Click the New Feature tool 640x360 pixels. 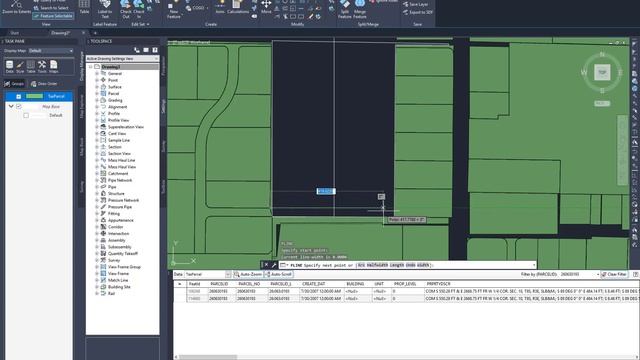coord(173,10)
